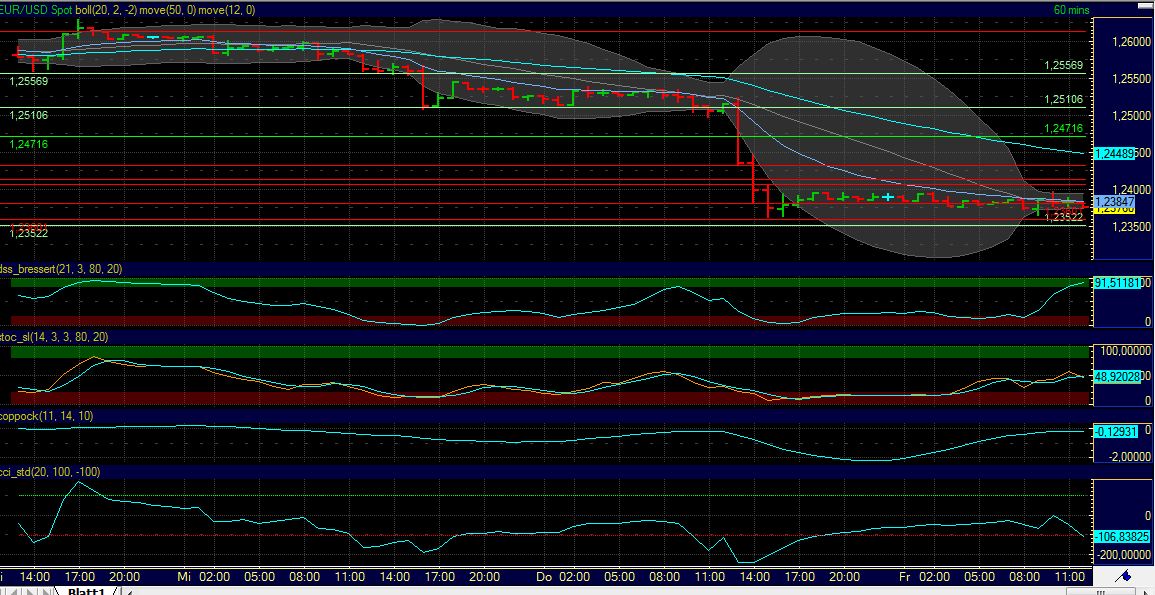Click the first-sheet navigation arrow
The height and width of the screenshot is (595, 1155).
point(3,591)
